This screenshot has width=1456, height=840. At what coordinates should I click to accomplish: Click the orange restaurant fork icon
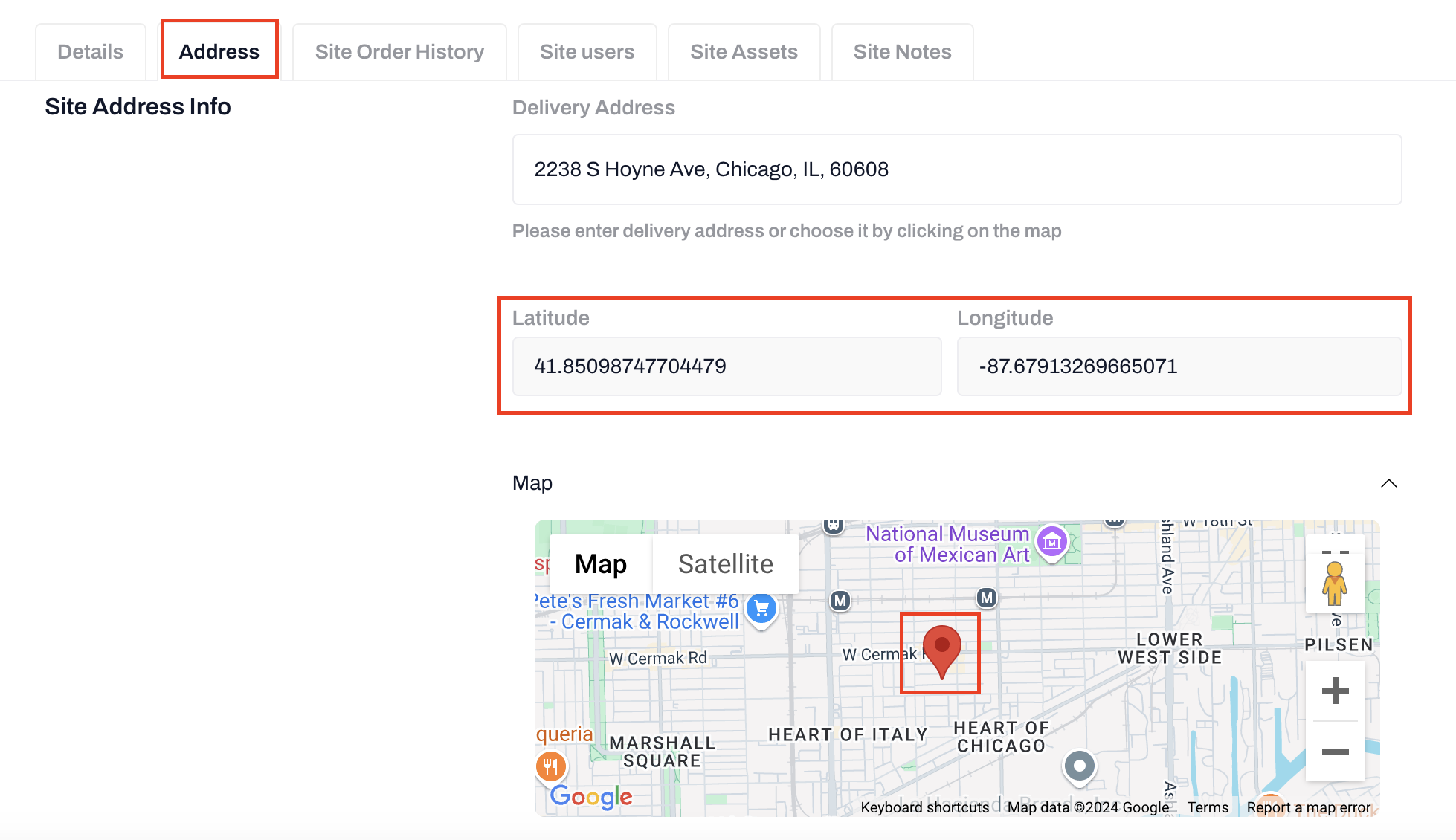pyautogui.click(x=550, y=766)
